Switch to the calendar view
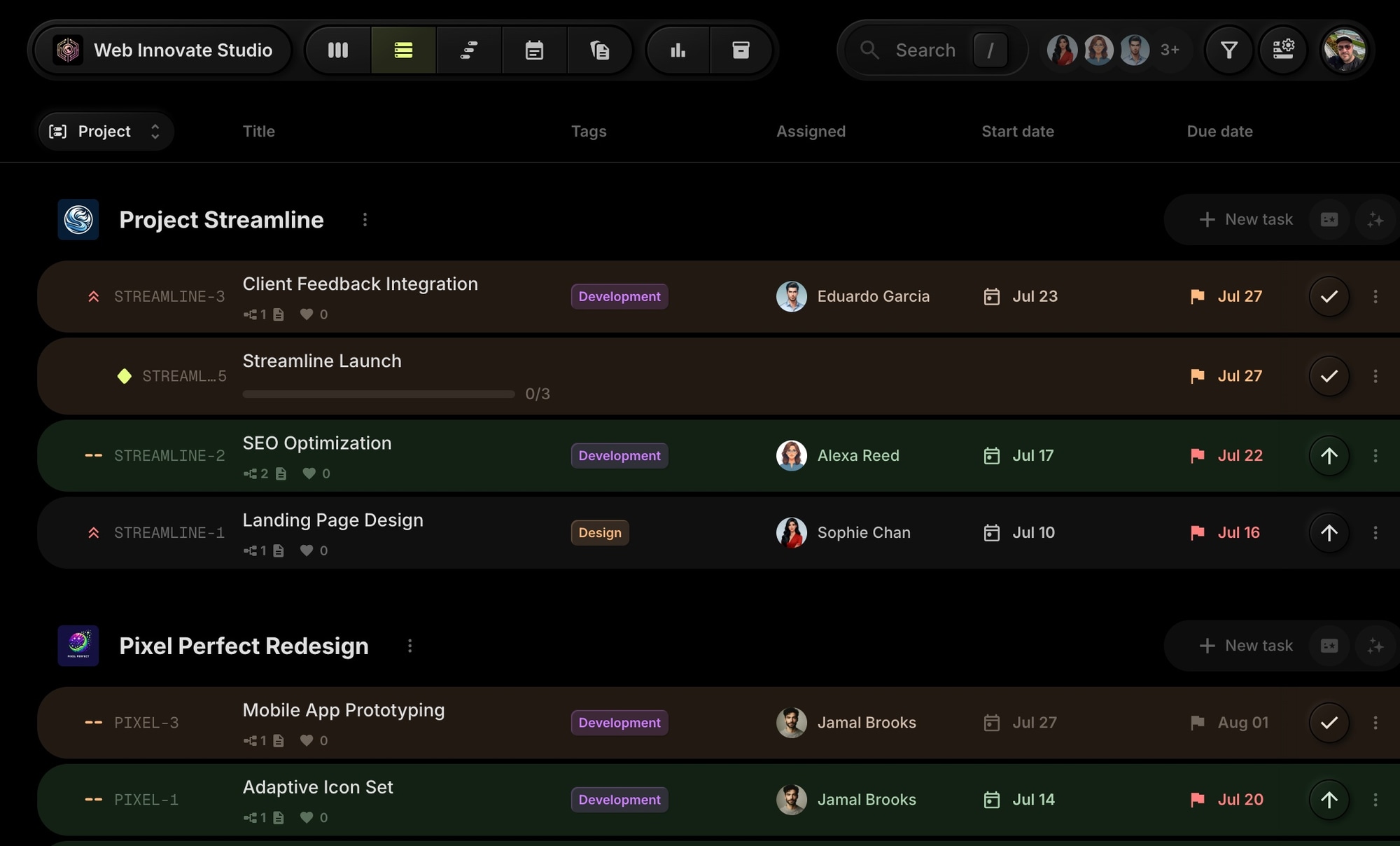Viewport: 1400px width, 846px height. (x=534, y=50)
